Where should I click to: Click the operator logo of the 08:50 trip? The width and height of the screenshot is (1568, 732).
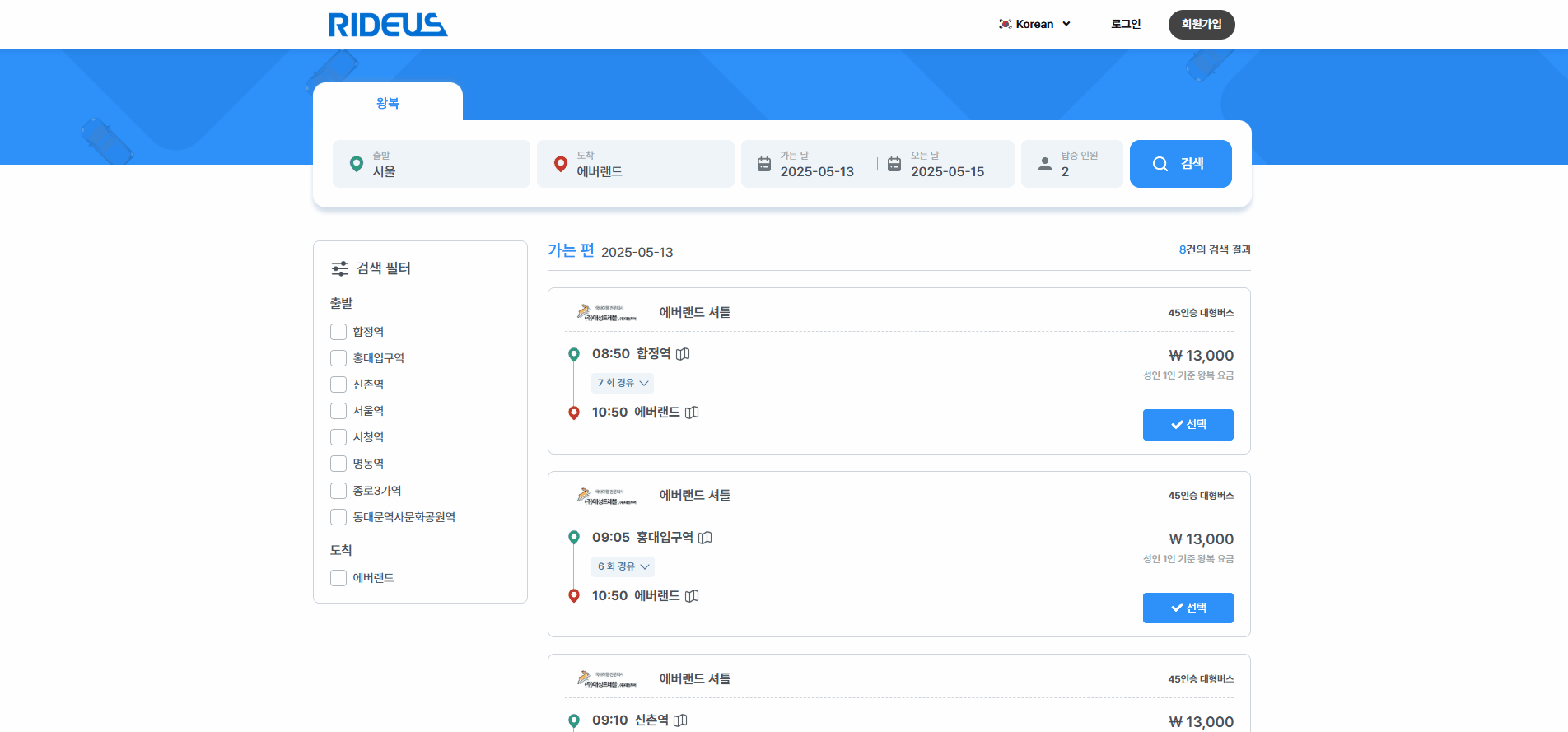click(606, 313)
